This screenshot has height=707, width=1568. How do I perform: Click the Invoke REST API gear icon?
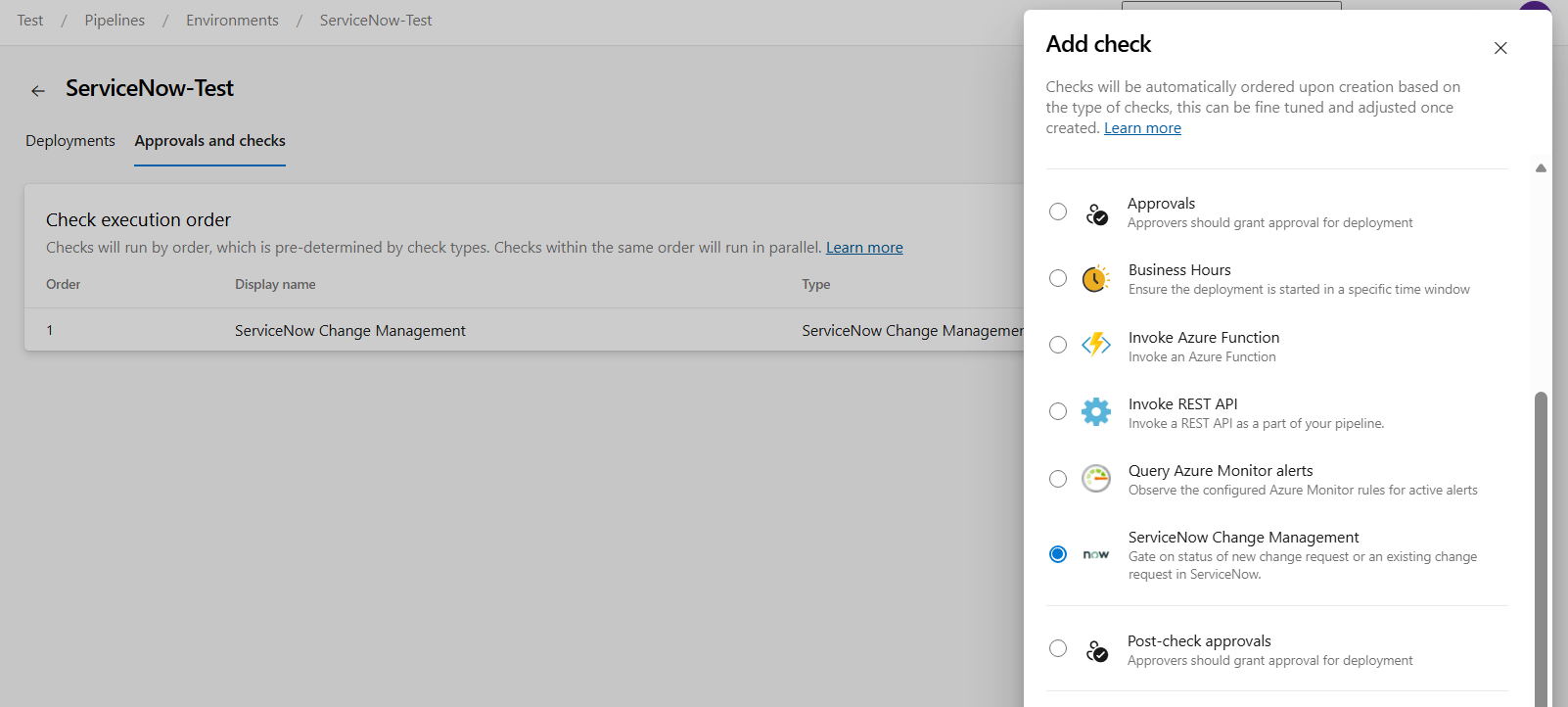[1096, 411]
